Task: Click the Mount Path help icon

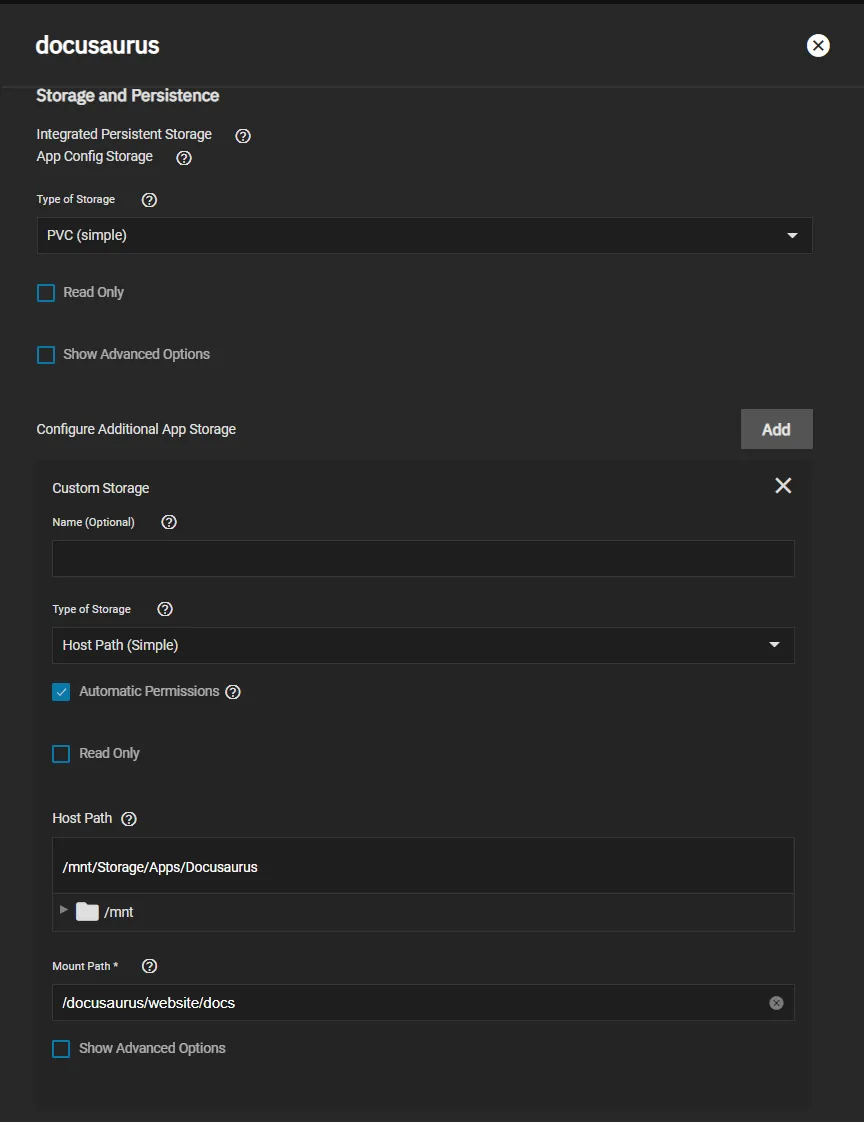Action: coord(150,966)
